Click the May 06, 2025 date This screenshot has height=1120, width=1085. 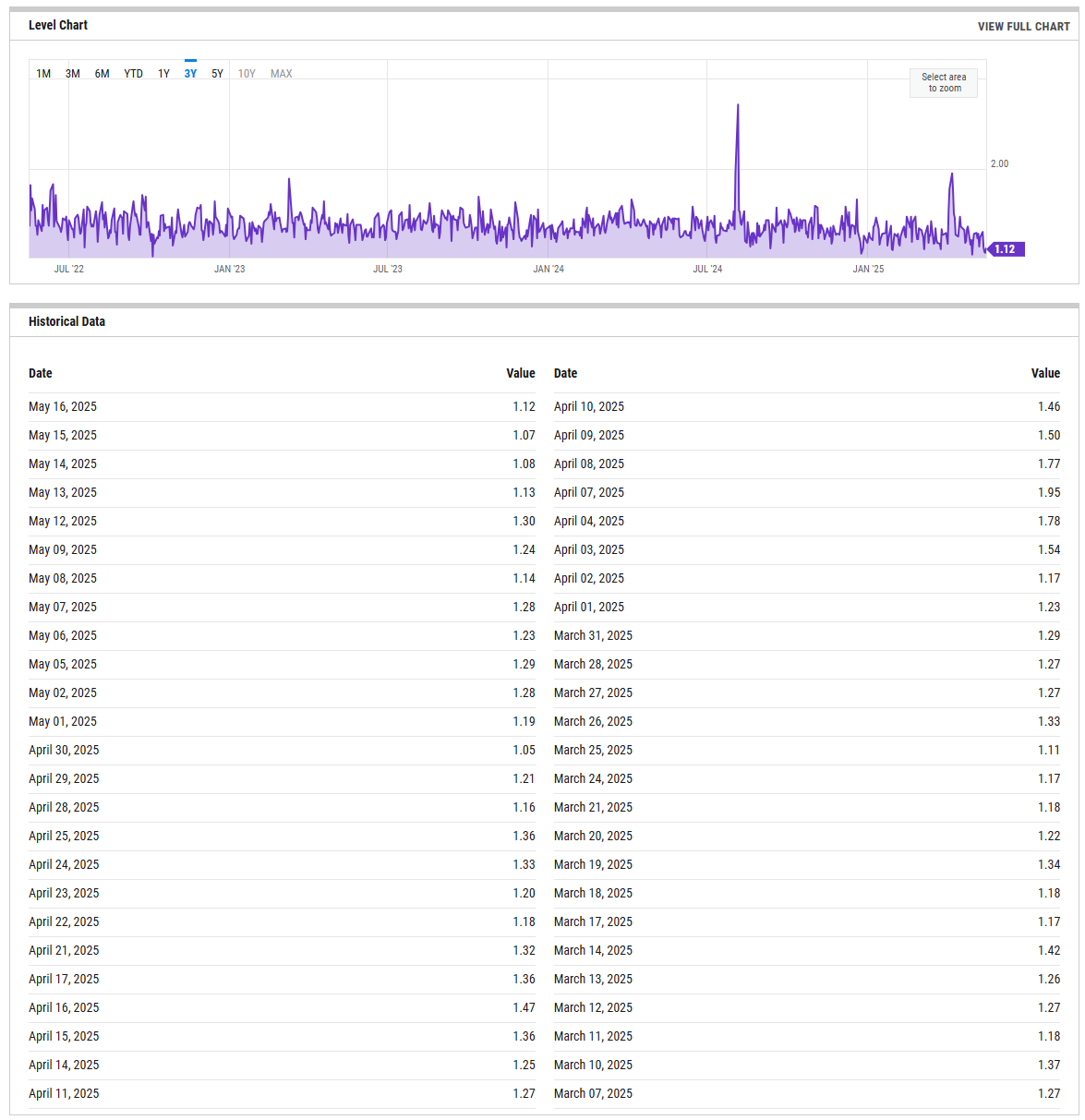(x=63, y=636)
